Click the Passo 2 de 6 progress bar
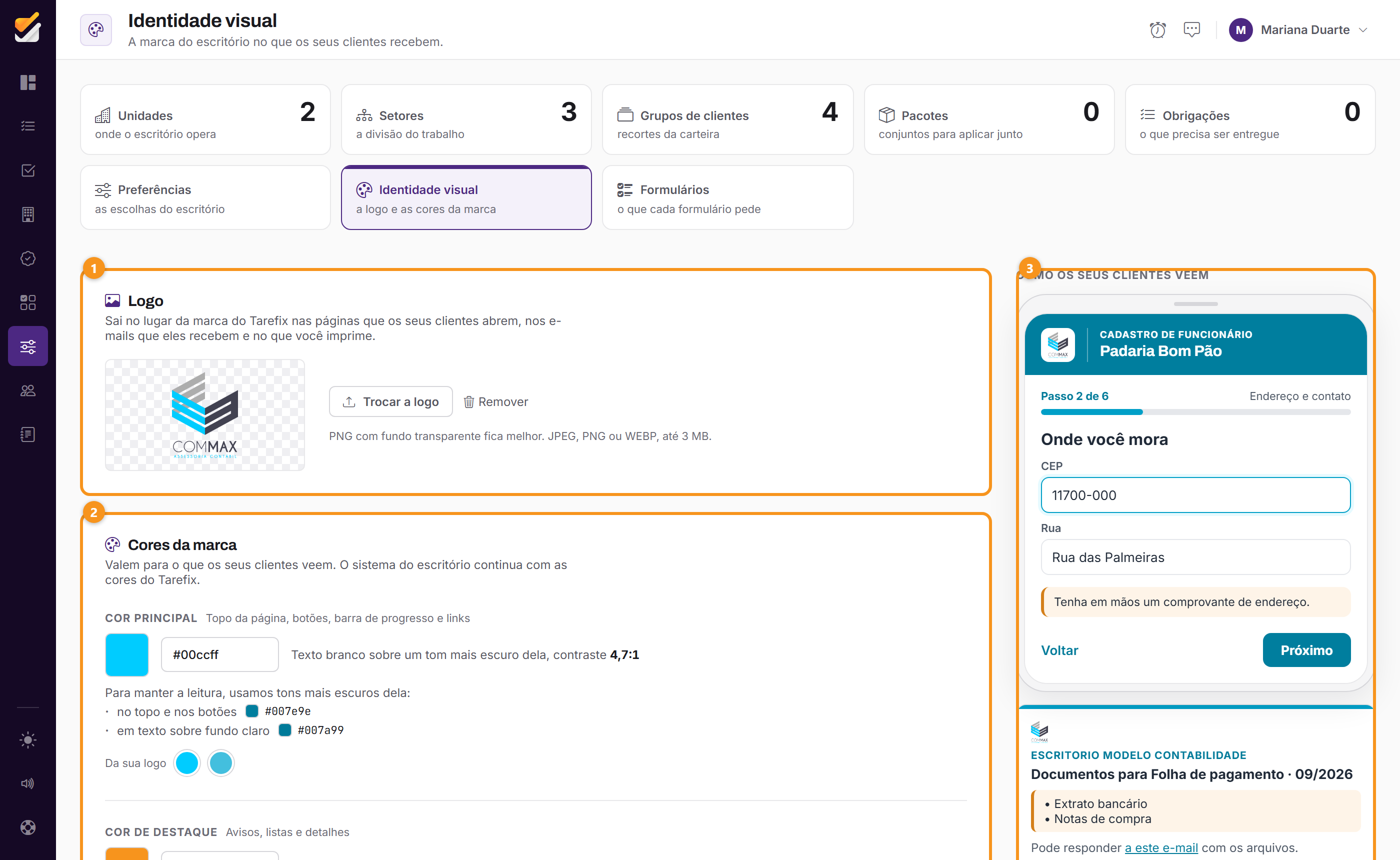The image size is (1400, 860). pyautogui.click(x=1195, y=412)
